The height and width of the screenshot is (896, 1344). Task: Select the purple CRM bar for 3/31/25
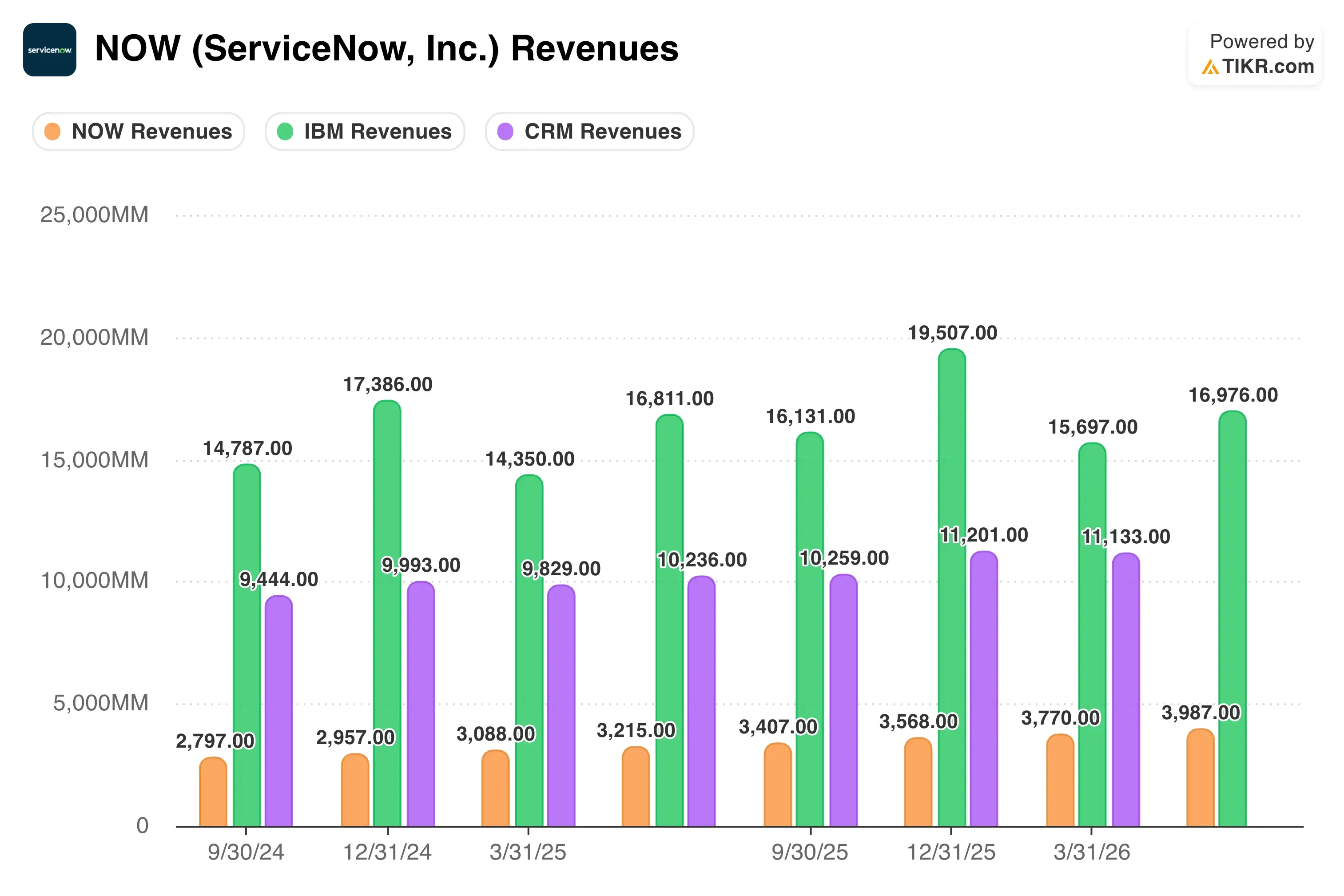tap(561, 706)
